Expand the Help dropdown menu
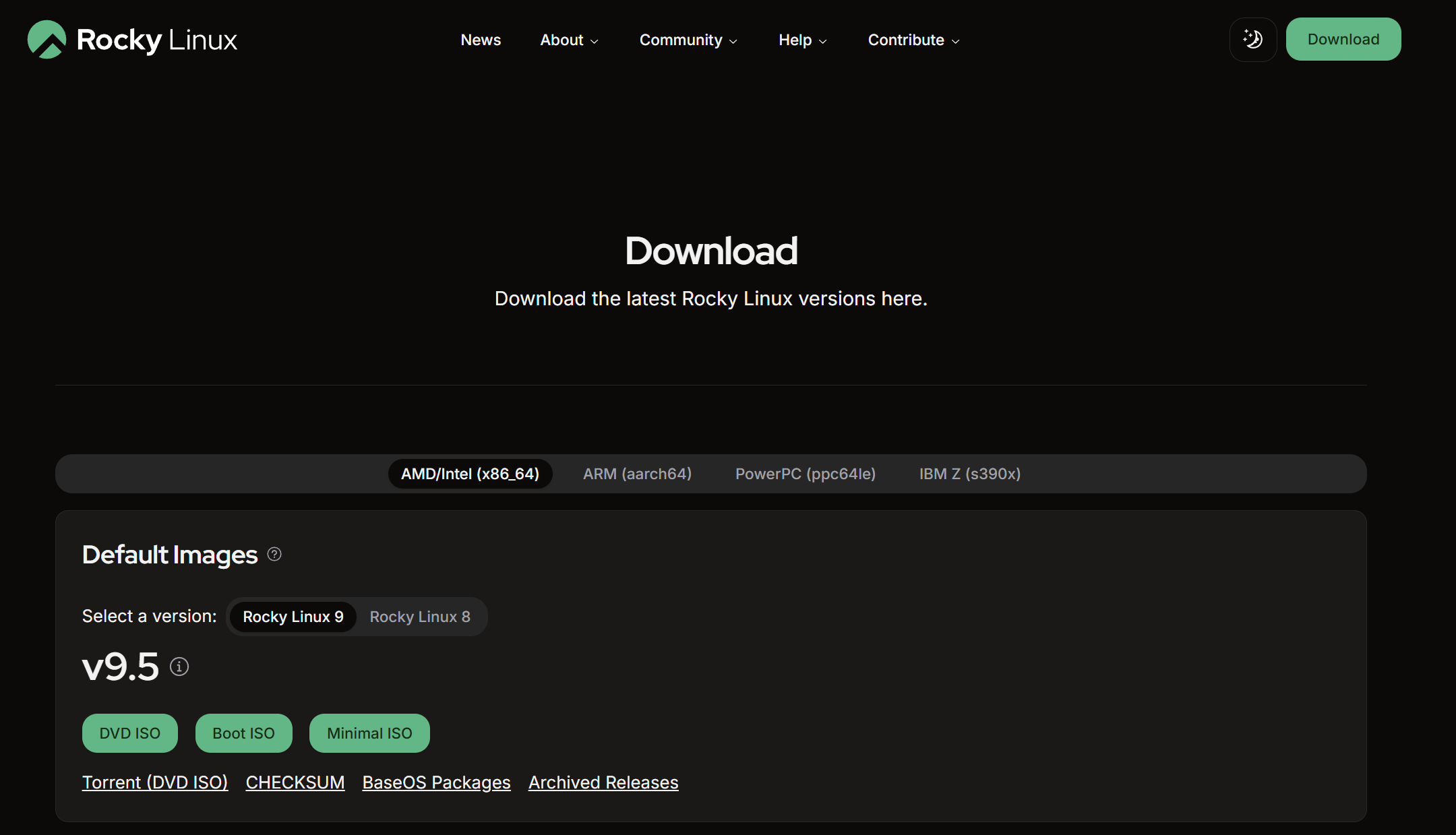 click(802, 40)
